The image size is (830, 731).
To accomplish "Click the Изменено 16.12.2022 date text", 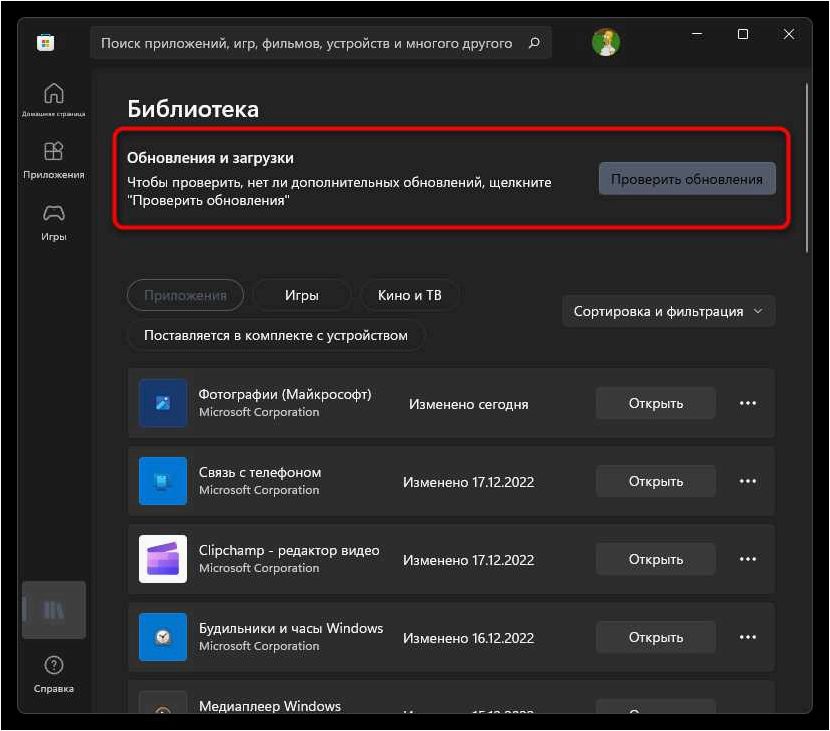I will 468,638.
